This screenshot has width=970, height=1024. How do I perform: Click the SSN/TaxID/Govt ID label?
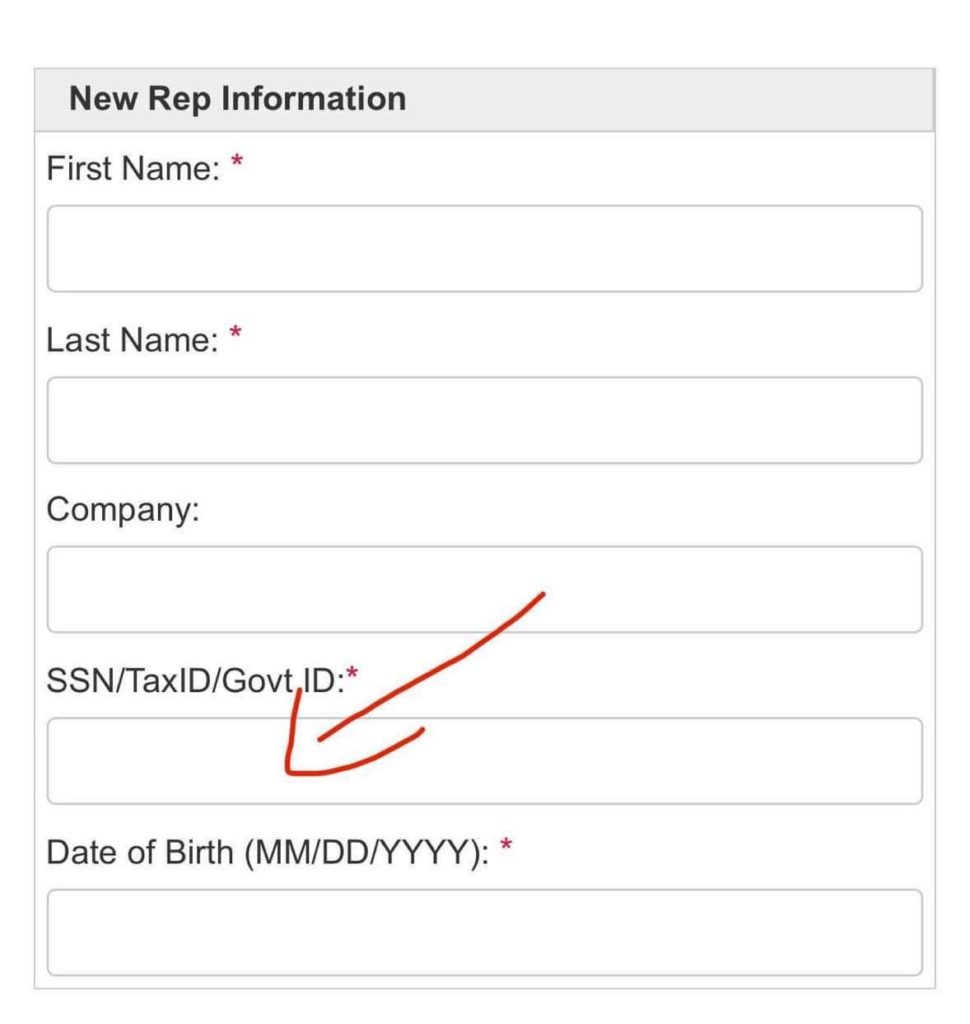[195, 681]
